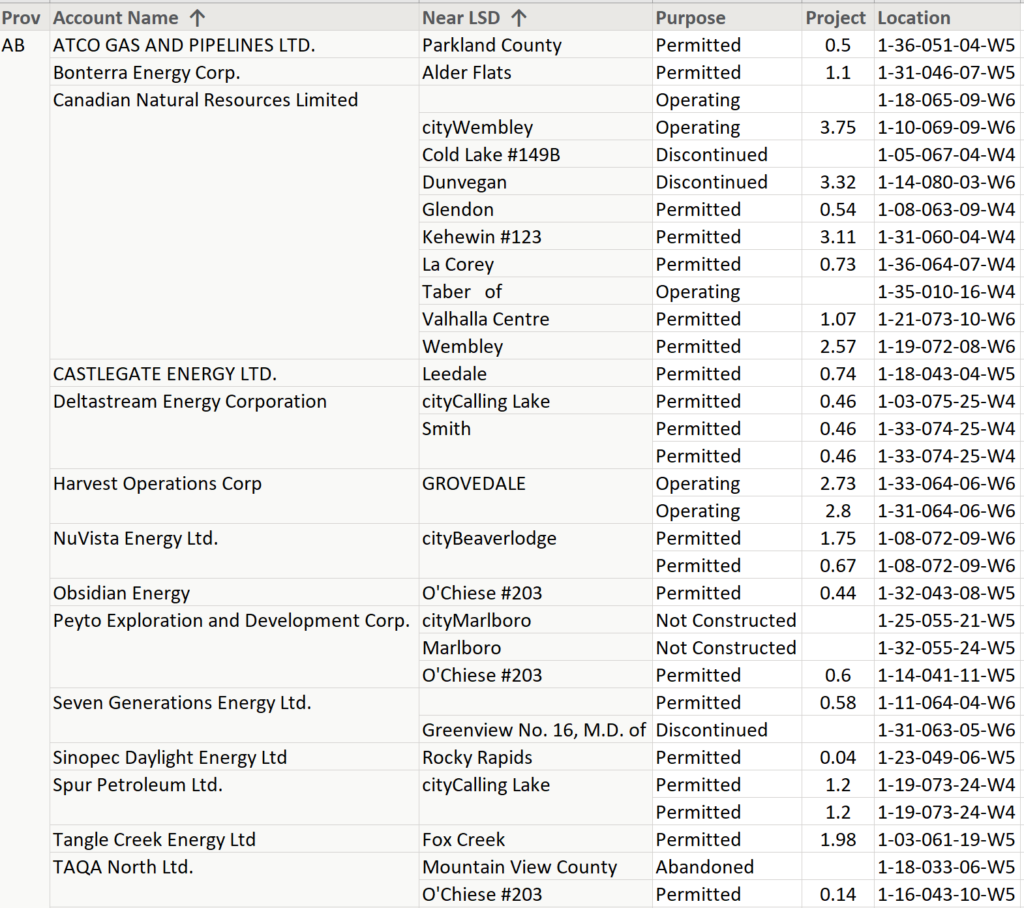Select Parkland County Near LSD cell

tap(492, 45)
